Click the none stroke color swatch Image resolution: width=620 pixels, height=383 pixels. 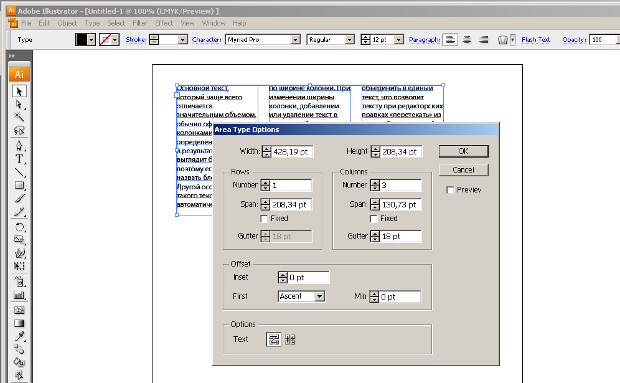pyautogui.click(x=105, y=40)
